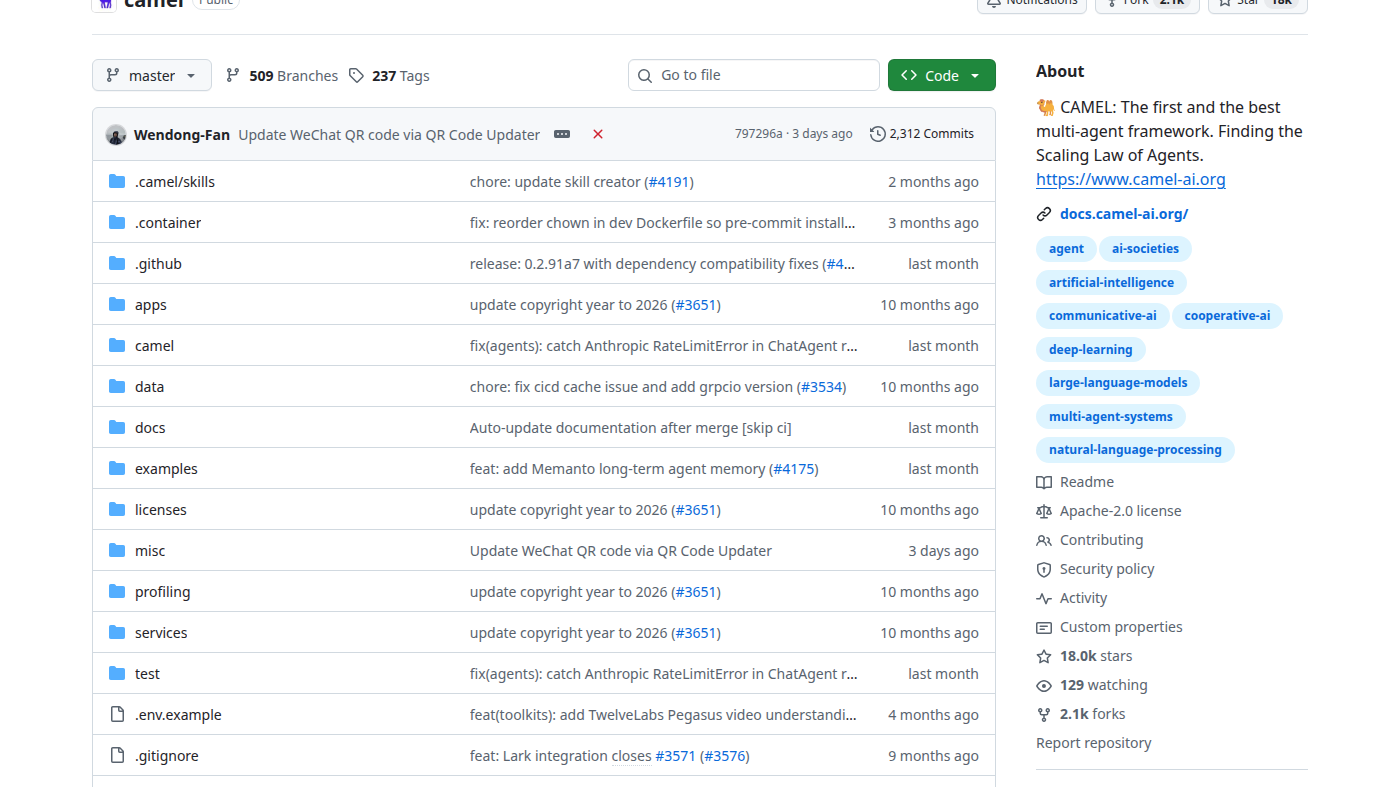Open the .gitignore file name
This screenshot has height=787, width=1400.
[x=167, y=756]
